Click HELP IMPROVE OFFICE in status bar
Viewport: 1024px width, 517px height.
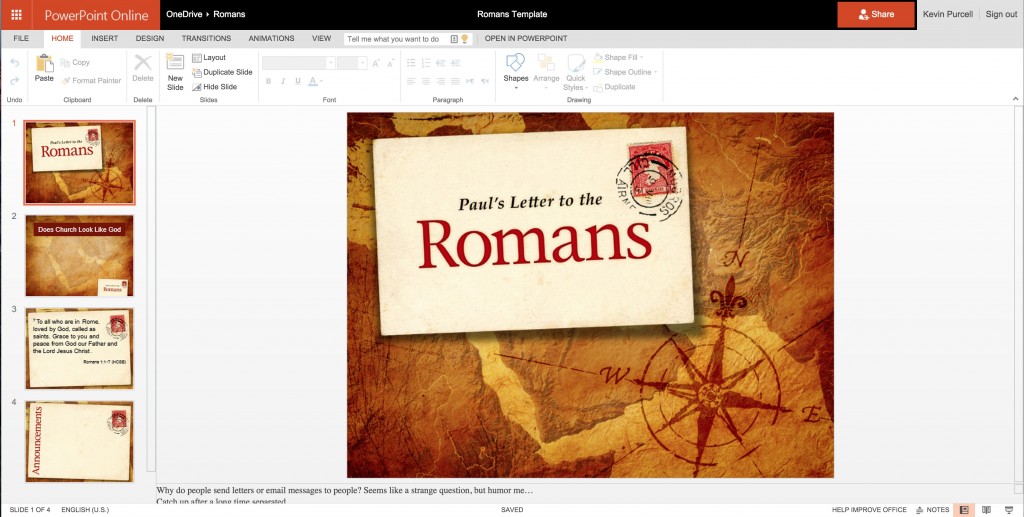pyautogui.click(x=869, y=510)
